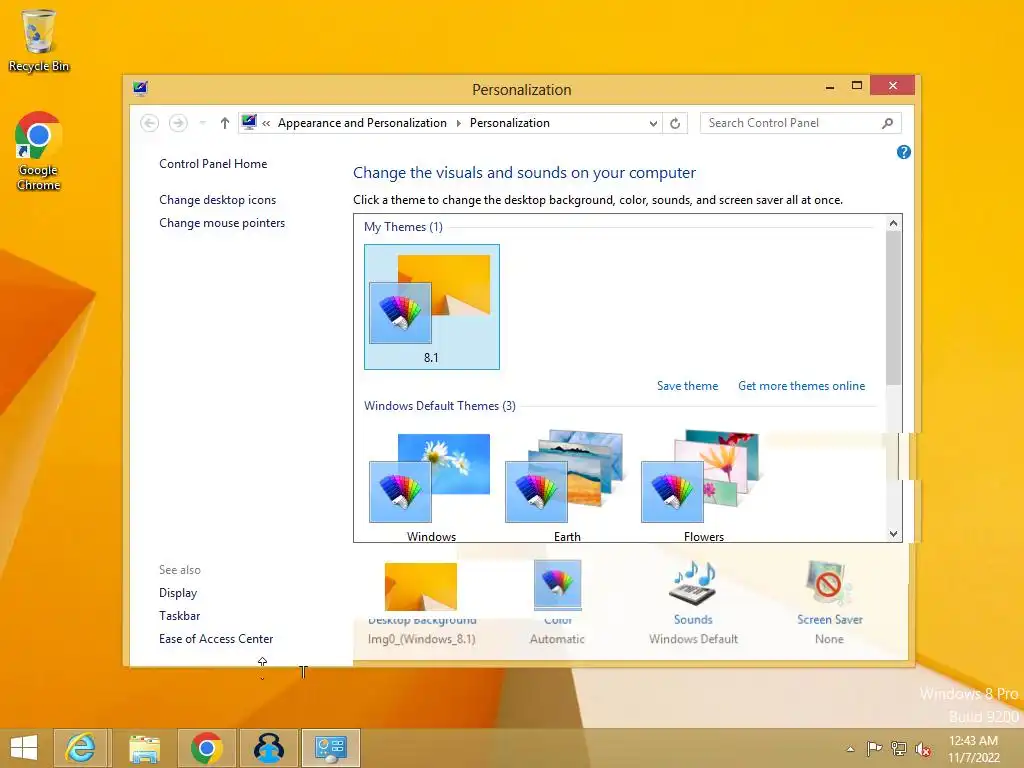Viewport: 1024px width, 768px height.
Task: Click the Personalization breadcrumb segment
Action: pyautogui.click(x=509, y=123)
